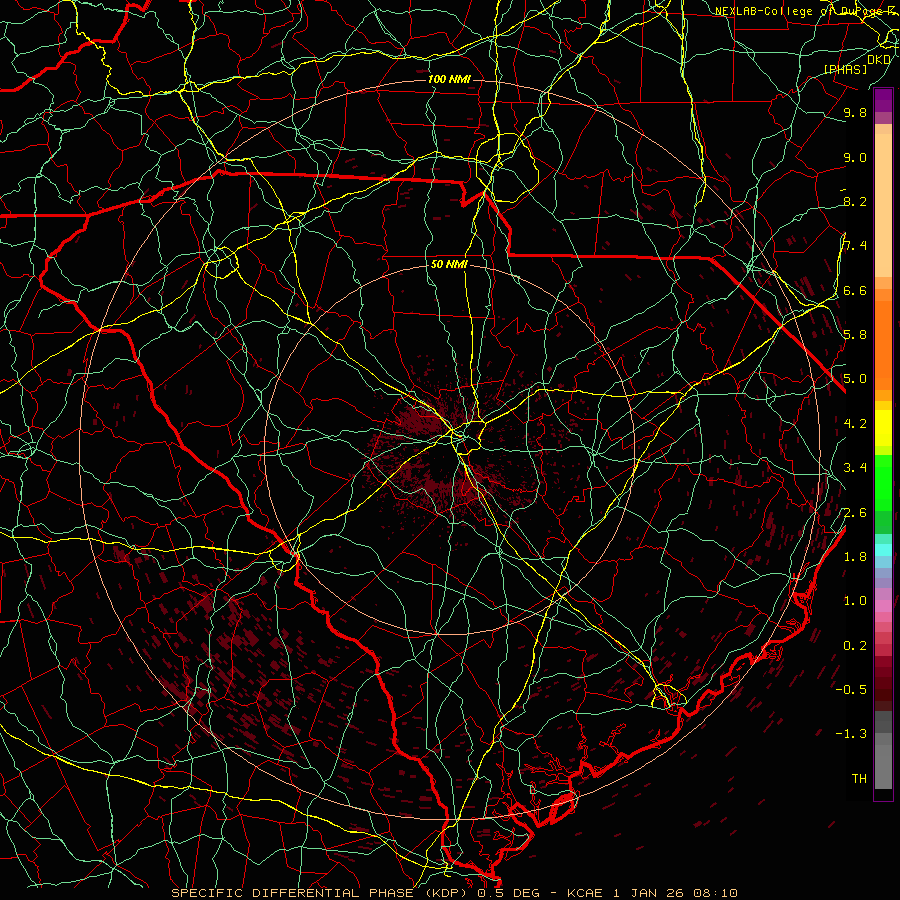The image size is (900, 900).
Task: Click the yellow segment of the color bar
Action: pos(883,428)
